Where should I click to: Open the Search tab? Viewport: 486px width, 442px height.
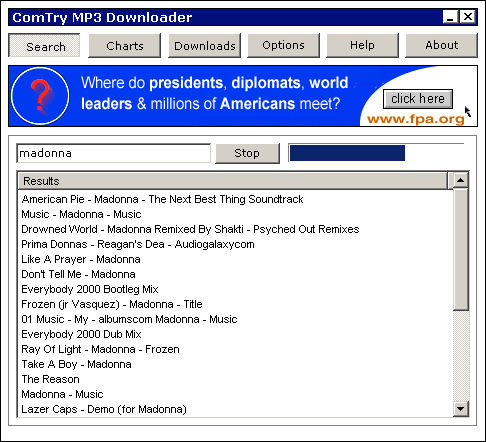pos(44,45)
